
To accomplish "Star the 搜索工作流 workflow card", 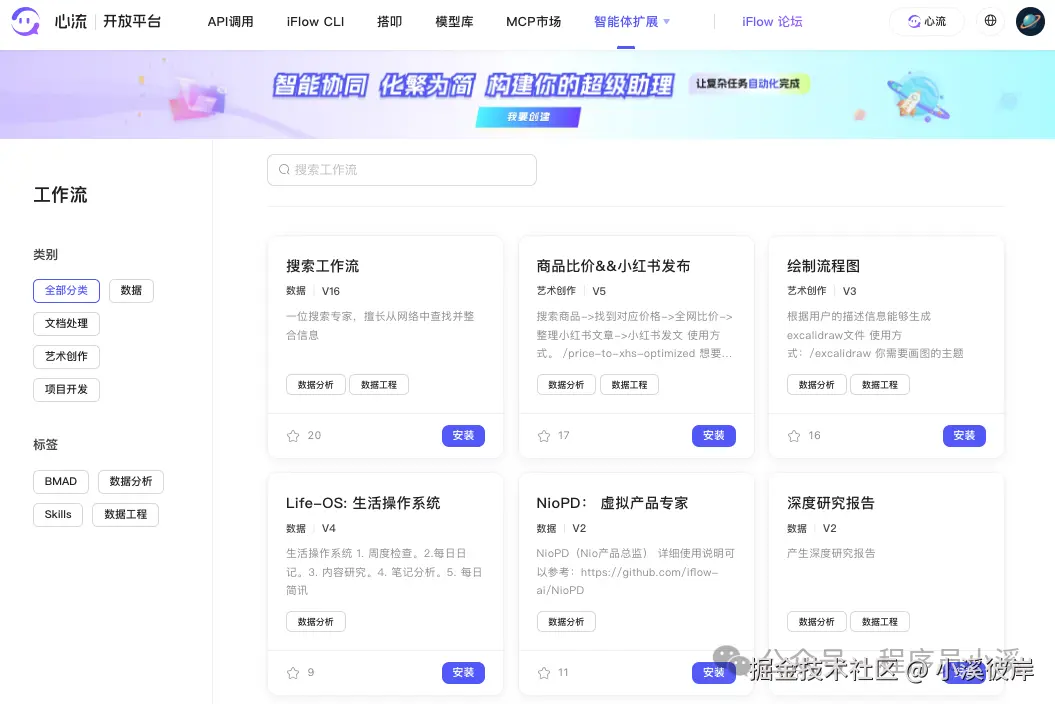I will pos(291,435).
